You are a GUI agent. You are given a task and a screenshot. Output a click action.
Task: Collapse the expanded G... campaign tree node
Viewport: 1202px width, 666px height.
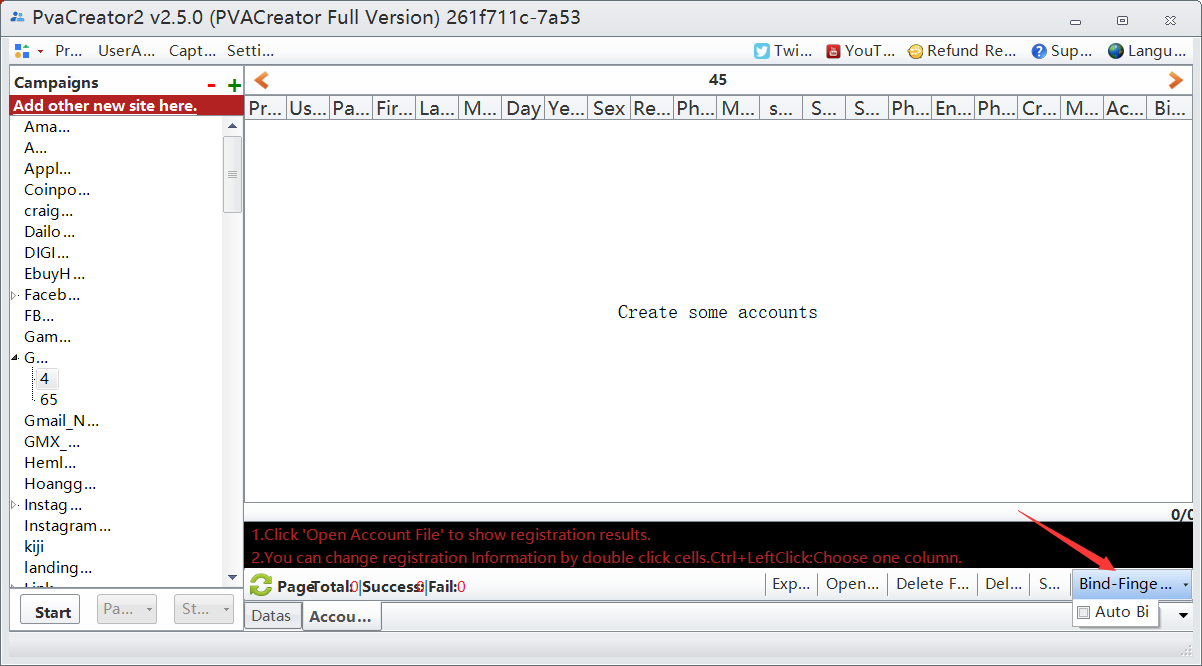pyautogui.click(x=15, y=358)
